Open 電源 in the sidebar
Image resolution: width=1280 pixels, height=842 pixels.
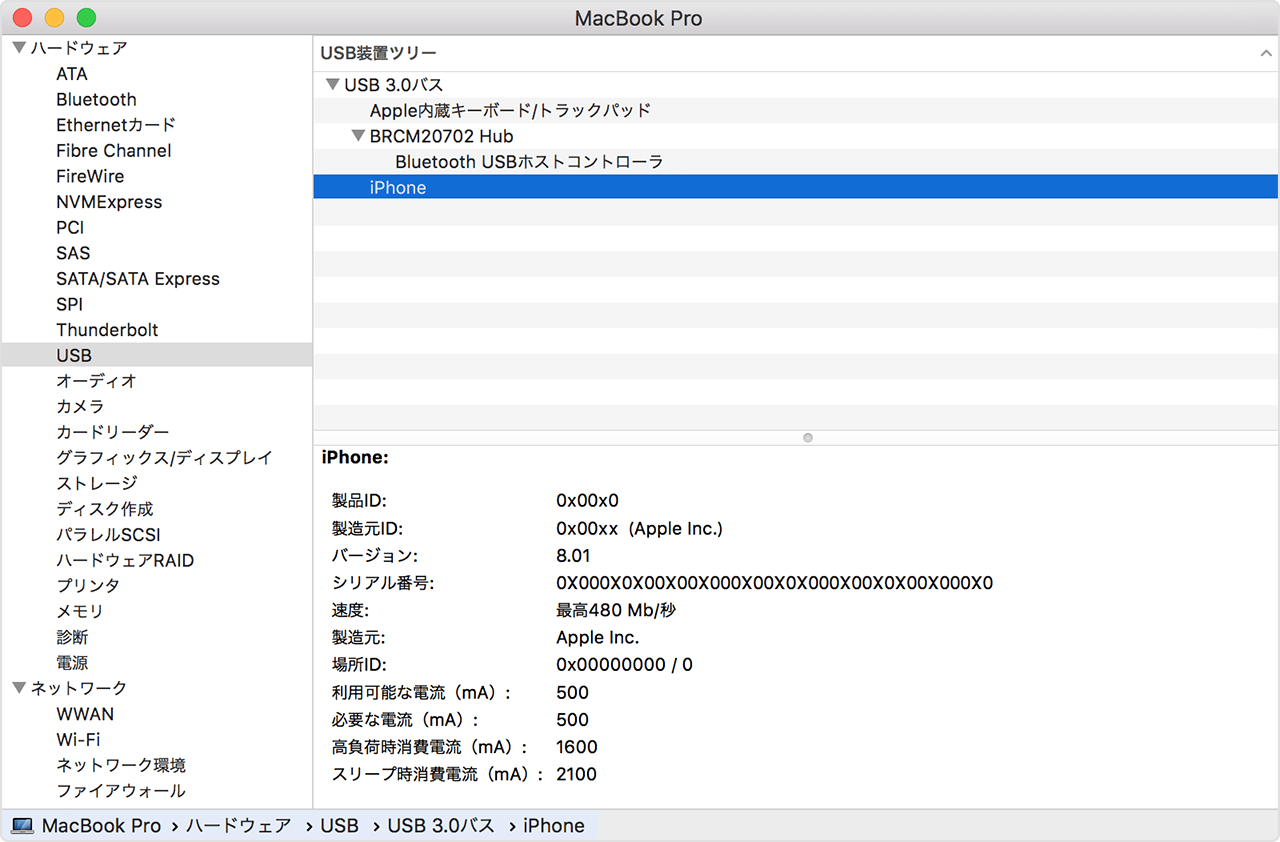pos(72,663)
